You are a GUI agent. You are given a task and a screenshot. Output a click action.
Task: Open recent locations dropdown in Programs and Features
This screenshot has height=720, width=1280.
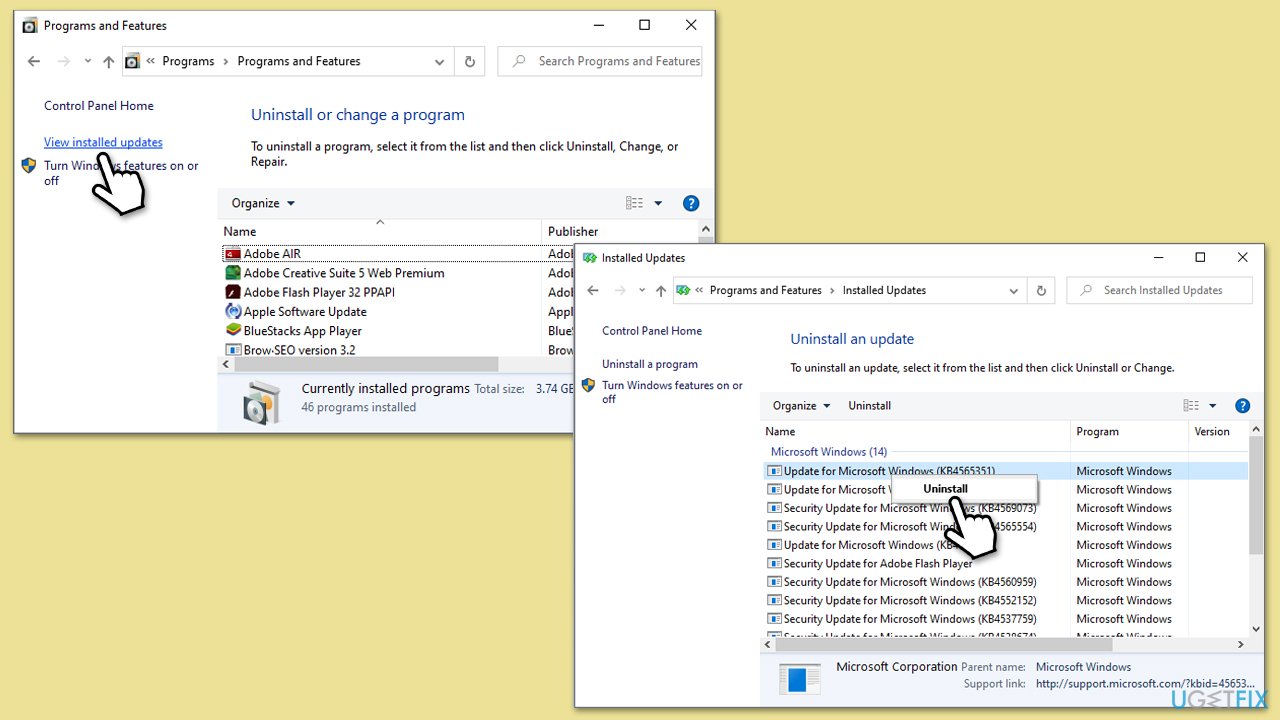pyautogui.click(x=86, y=61)
